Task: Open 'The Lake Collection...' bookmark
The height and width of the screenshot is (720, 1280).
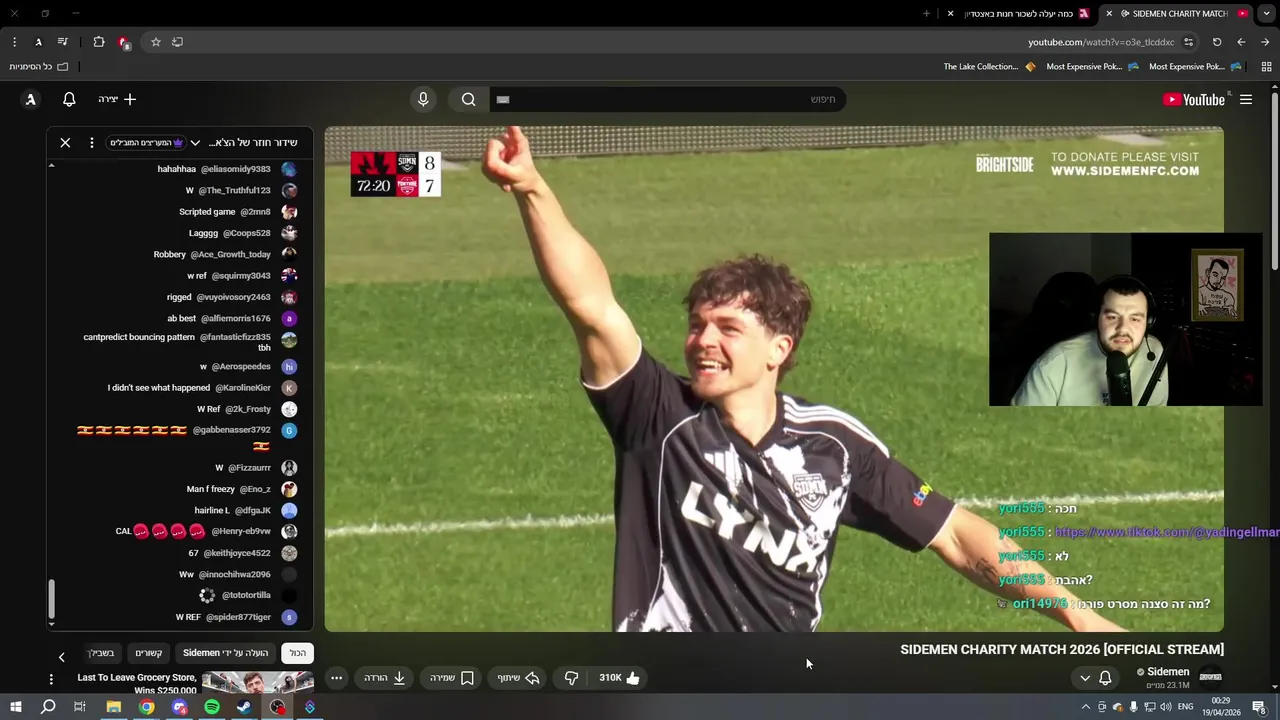Action: point(990,67)
